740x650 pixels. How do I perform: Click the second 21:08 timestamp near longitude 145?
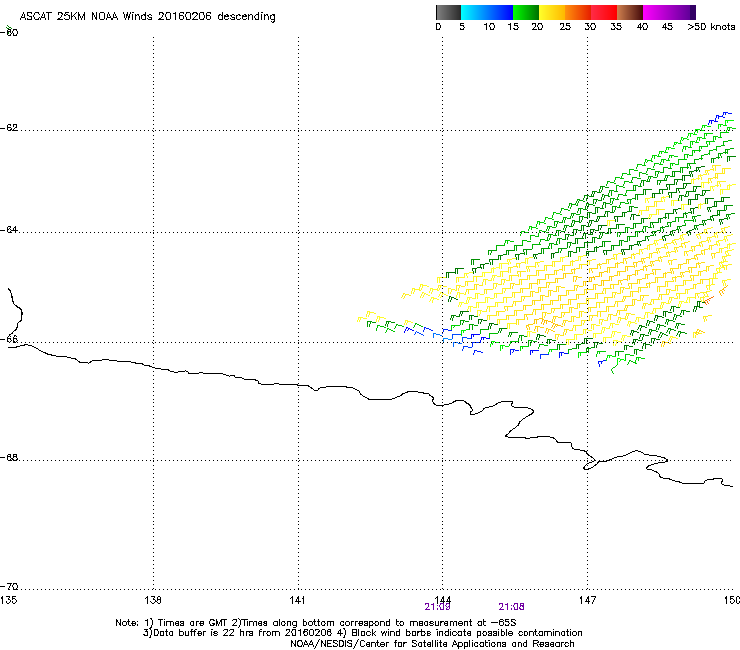click(x=511, y=606)
